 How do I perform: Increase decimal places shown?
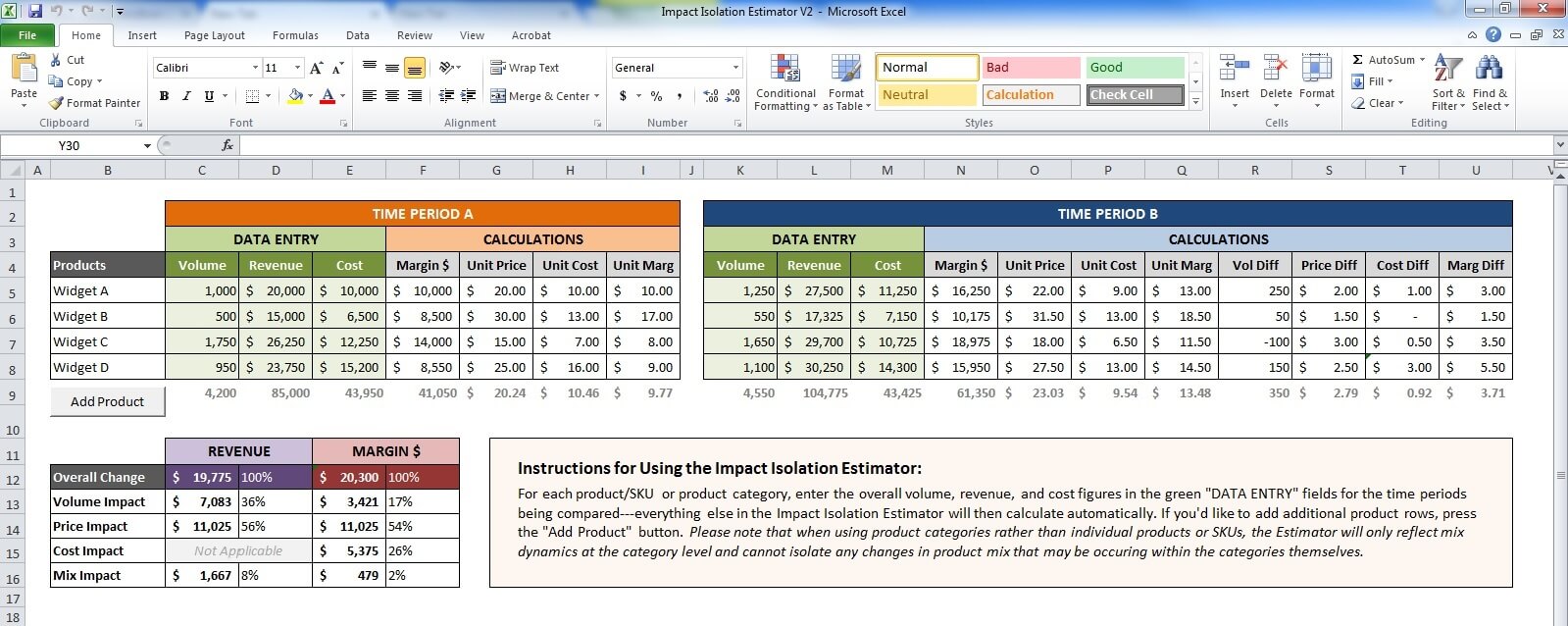tap(711, 96)
